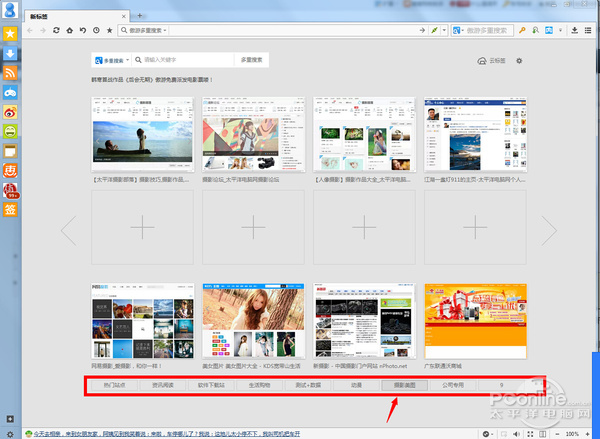The height and width of the screenshot is (439, 600).
Task: Open the Favorites star in the sidebar
Action: (x=10, y=34)
